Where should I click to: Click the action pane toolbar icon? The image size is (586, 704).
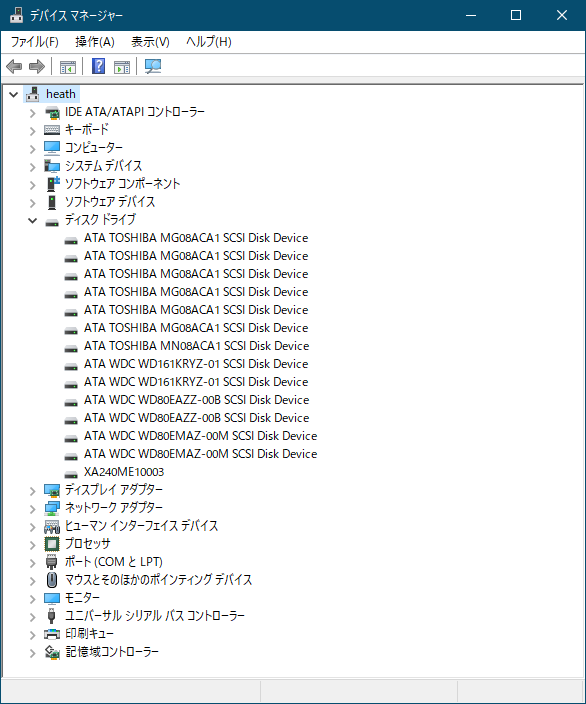pos(122,66)
